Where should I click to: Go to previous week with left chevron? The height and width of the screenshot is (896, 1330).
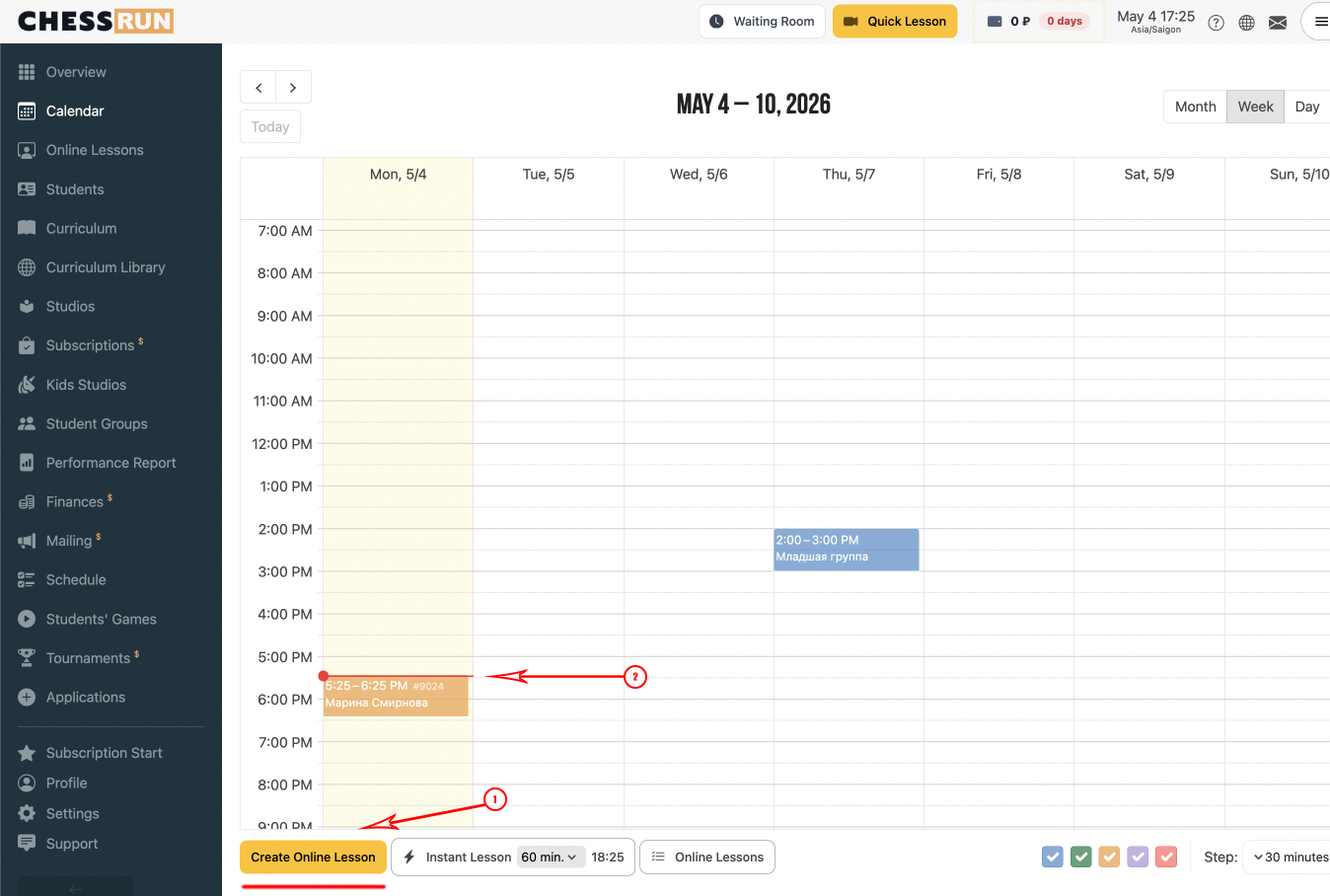tap(259, 88)
